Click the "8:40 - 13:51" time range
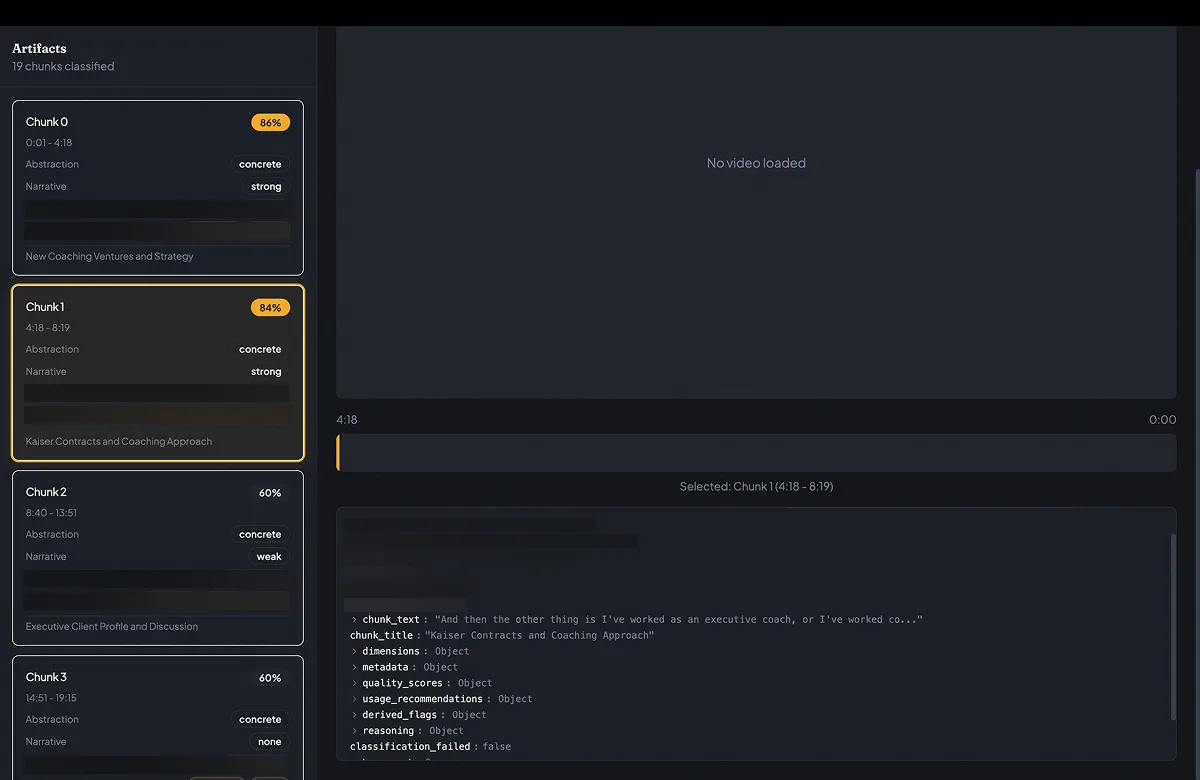The height and width of the screenshot is (780, 1200). tap(51, 513)
